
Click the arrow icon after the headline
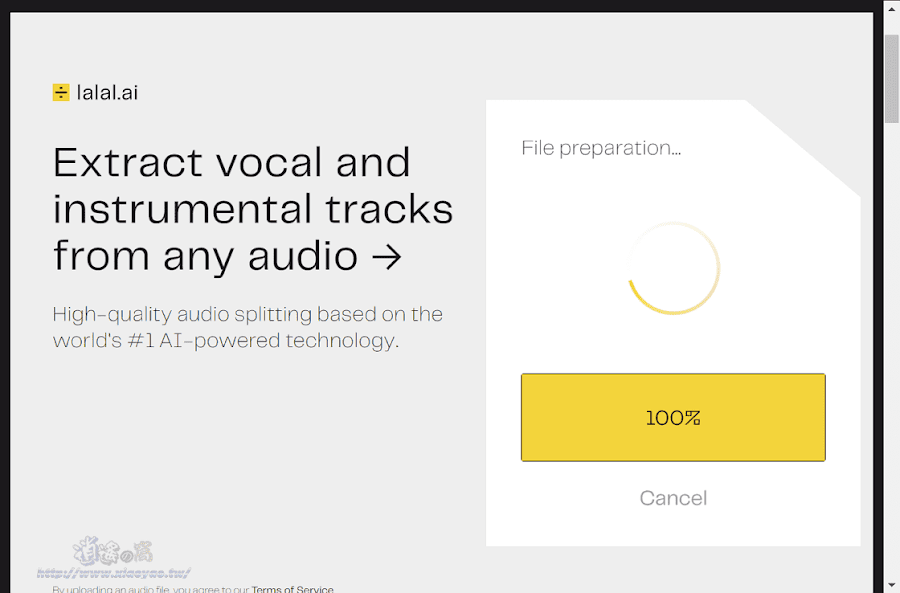(x=387, y=257)
